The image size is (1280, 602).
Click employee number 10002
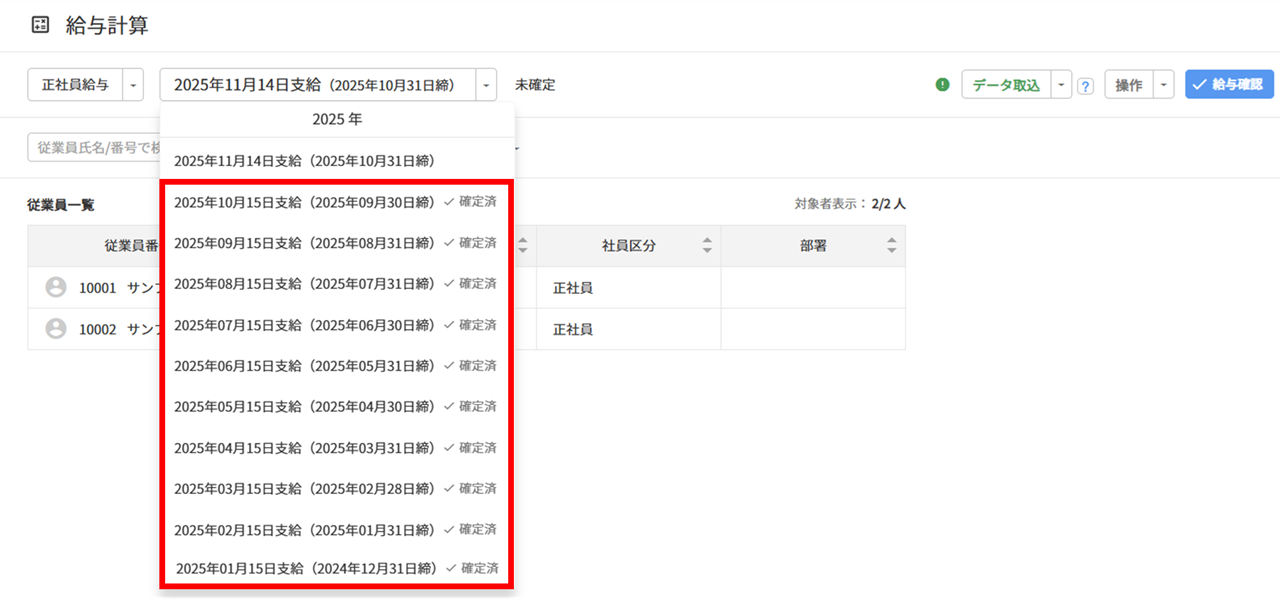(x=98, y=329)
